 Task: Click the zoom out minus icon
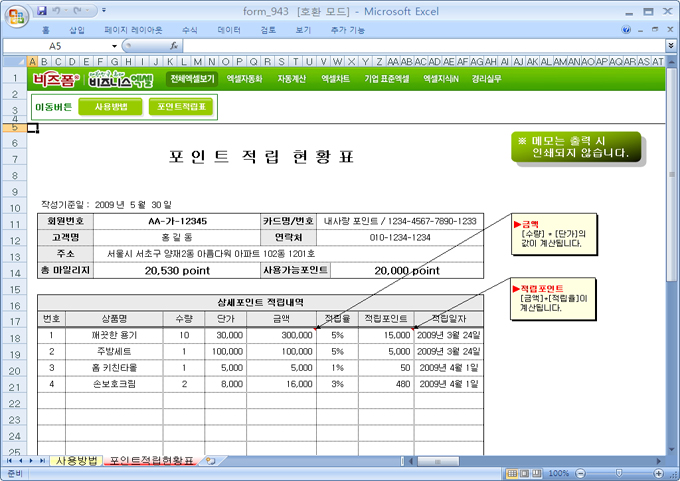point(578,473)
